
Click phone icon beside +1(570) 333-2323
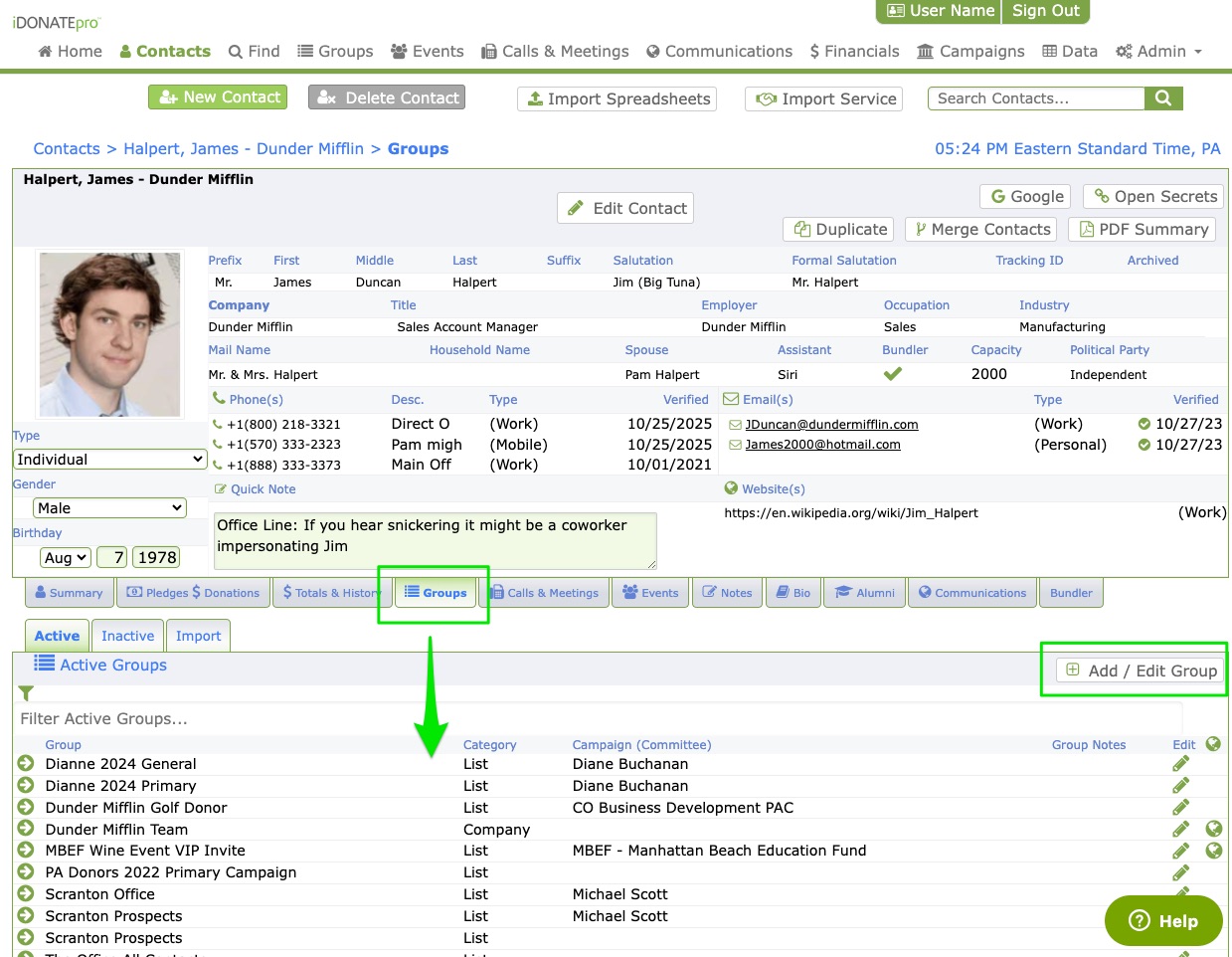[218, 444]
